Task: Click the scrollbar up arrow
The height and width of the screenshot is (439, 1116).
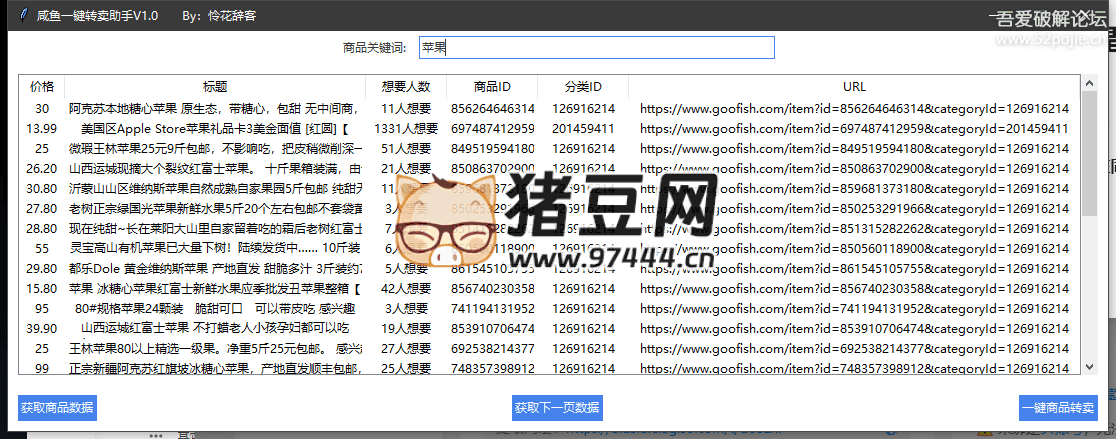Action: point(1089,83)
